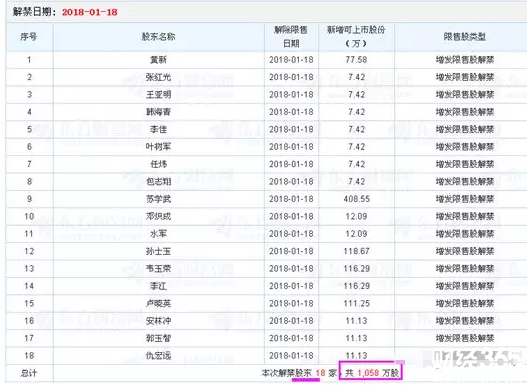Click the 共 1,058 万股 total
Screen dimensions: 527x389
(x=372, y=373)
